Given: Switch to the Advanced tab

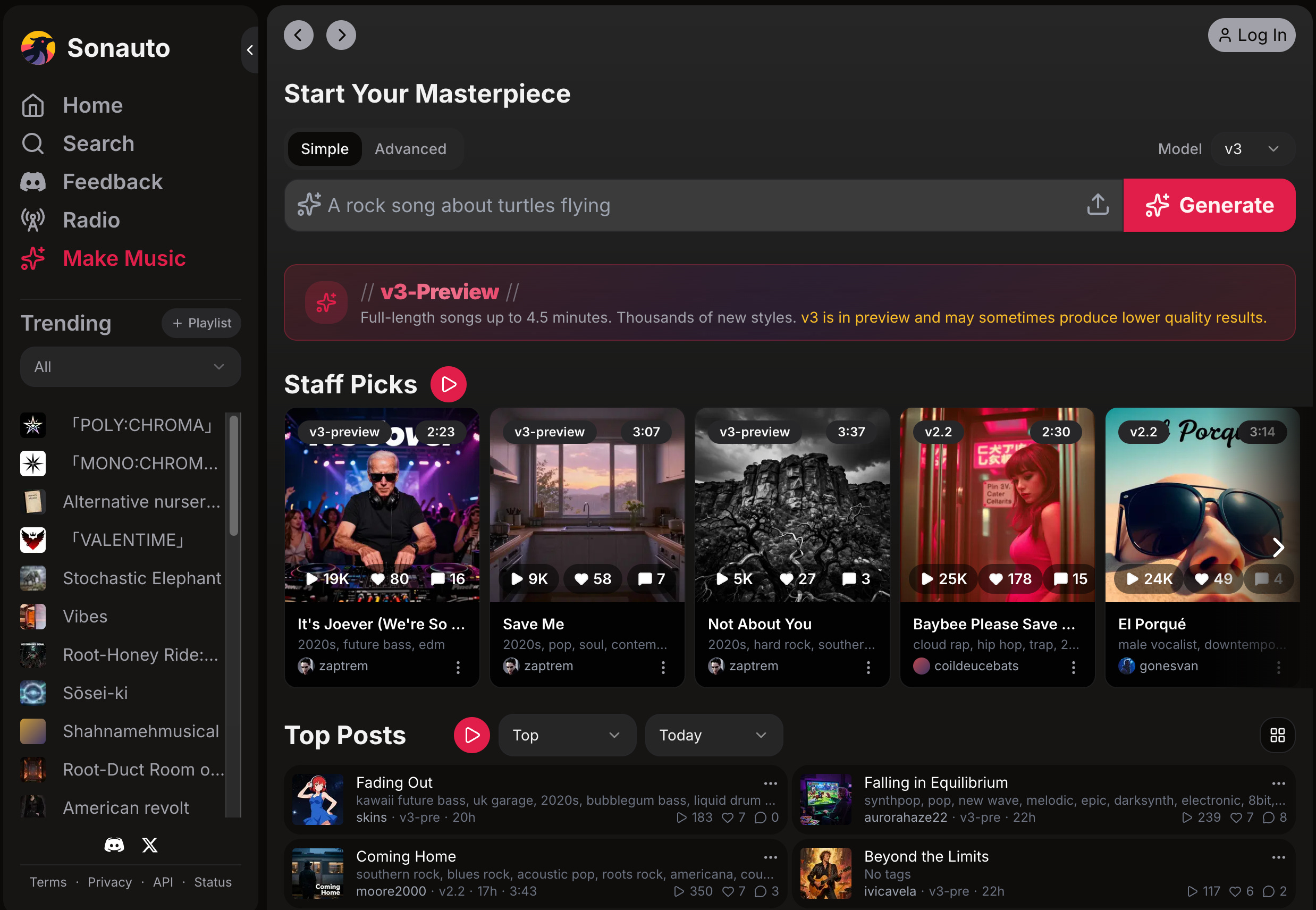Looking at the screenshot, I should (410, 149).
